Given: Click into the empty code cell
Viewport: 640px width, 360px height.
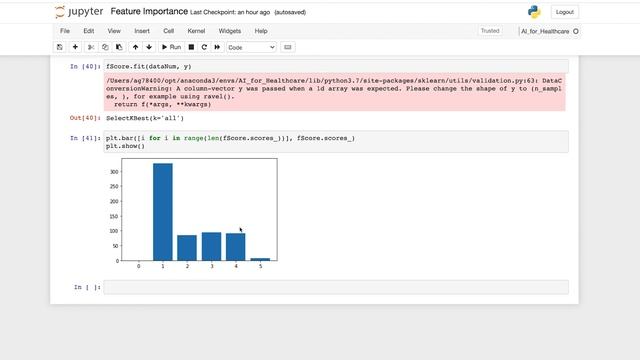Looking at the screenshot, I should 336,287.
